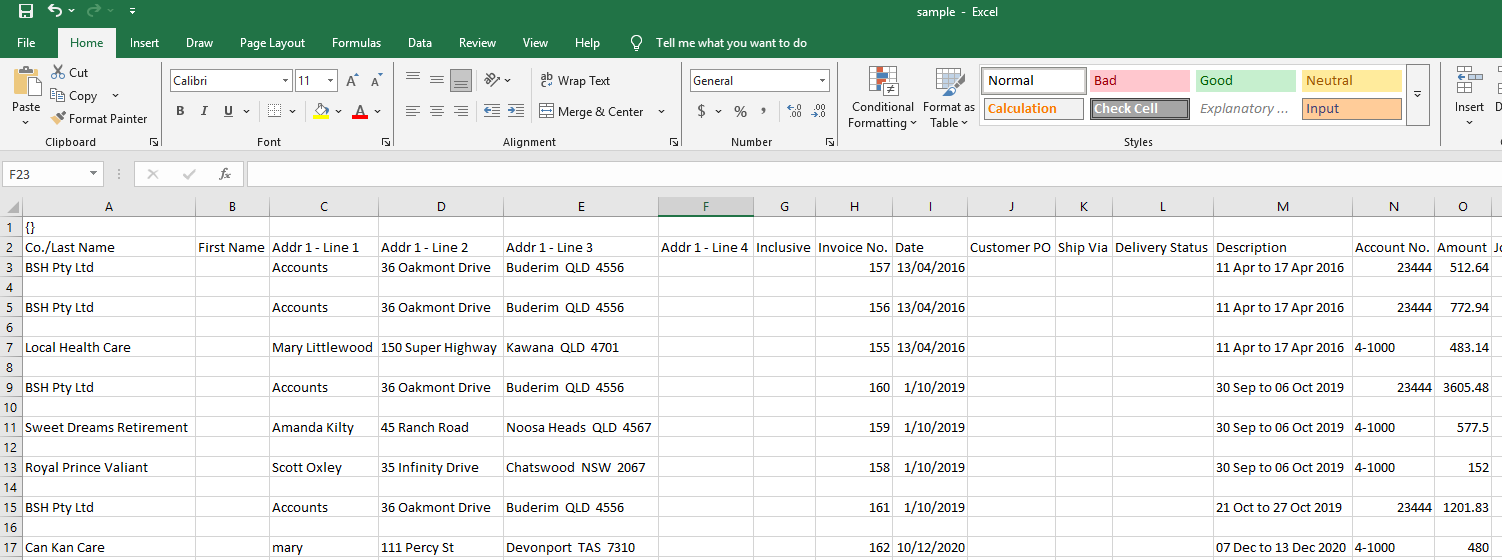
Task: Open the Format as Table gallery
Action: (949, 98)
